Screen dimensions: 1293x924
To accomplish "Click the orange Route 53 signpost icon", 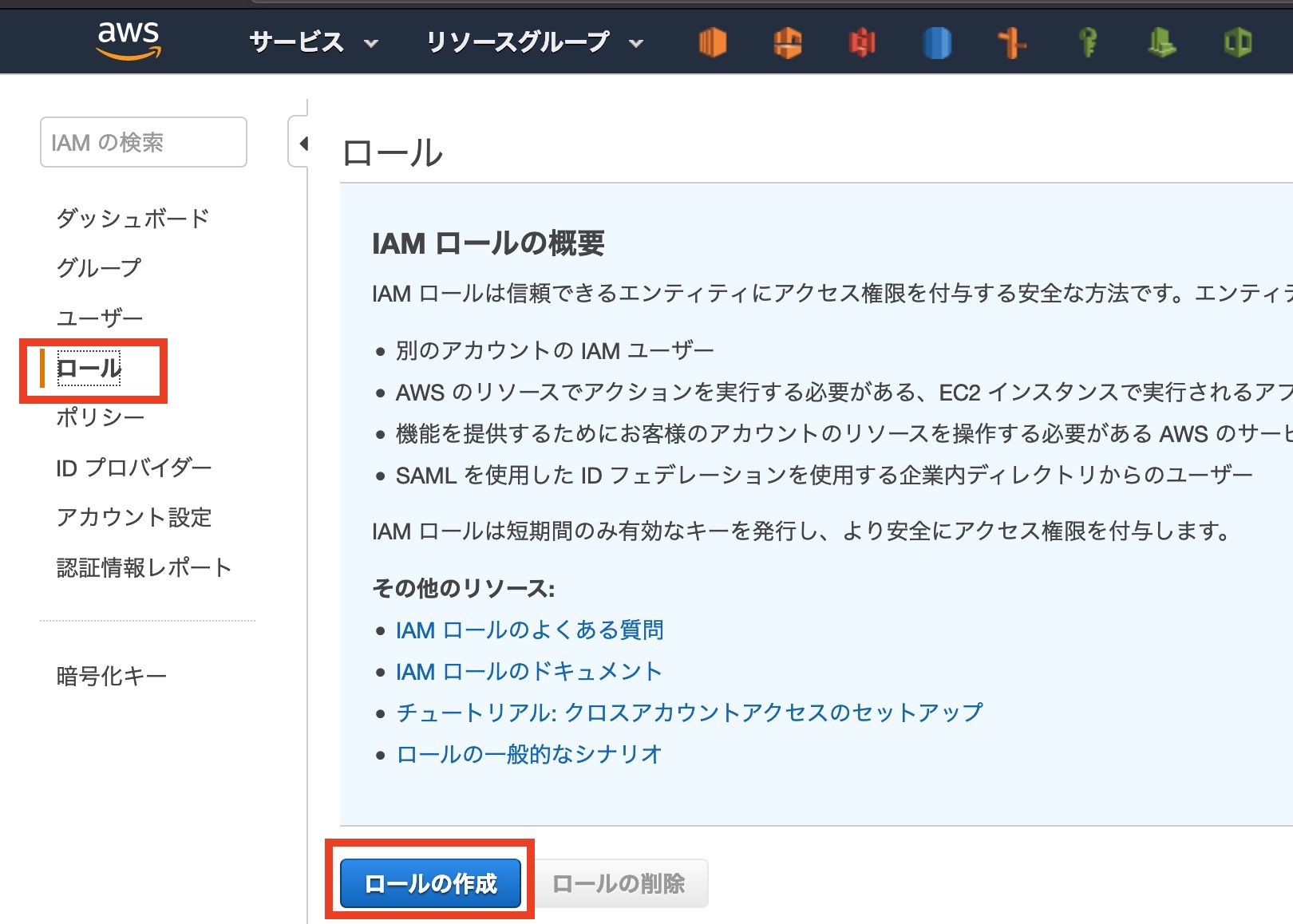I will [1012, 42].
